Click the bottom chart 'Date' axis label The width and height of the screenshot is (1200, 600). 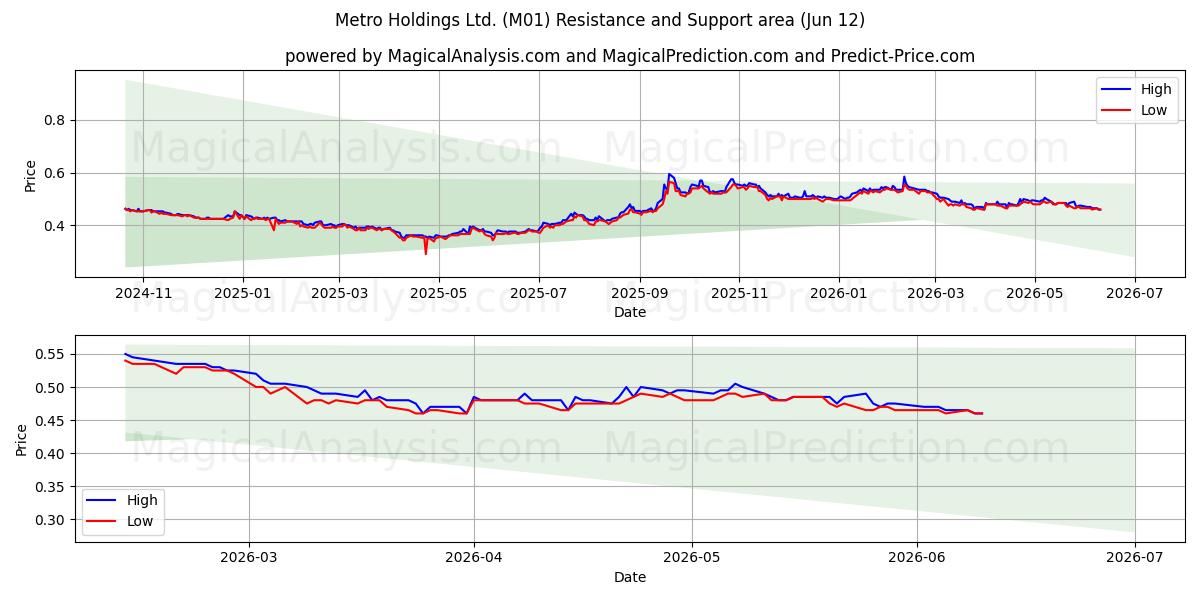[x=630, y=577]
